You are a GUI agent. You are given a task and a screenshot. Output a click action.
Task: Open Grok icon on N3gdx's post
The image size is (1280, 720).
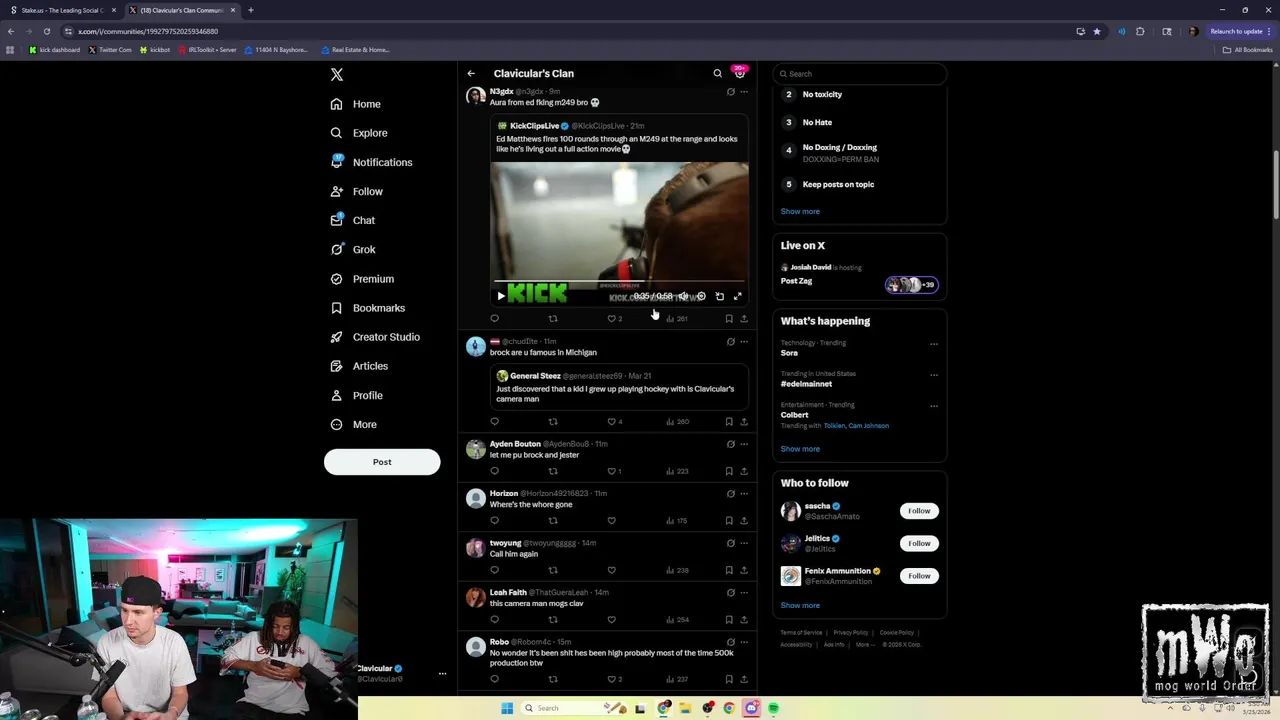coord(730,92)
